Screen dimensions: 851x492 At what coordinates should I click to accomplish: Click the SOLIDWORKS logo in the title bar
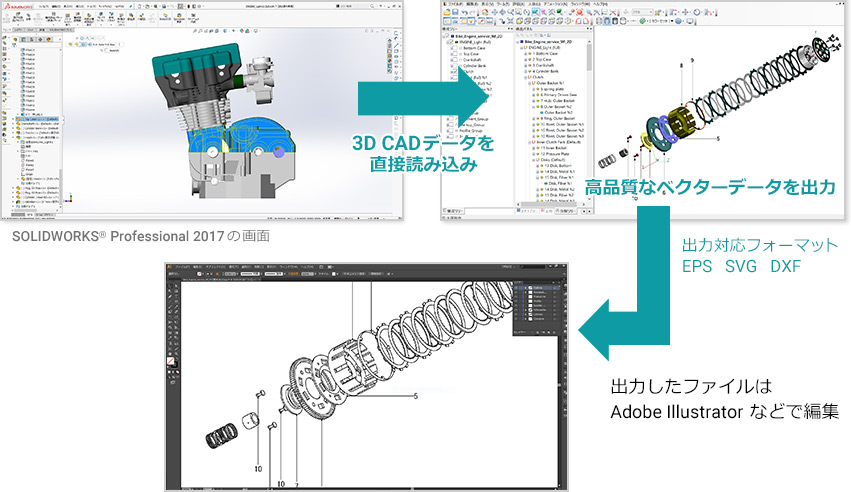point(18,7)
